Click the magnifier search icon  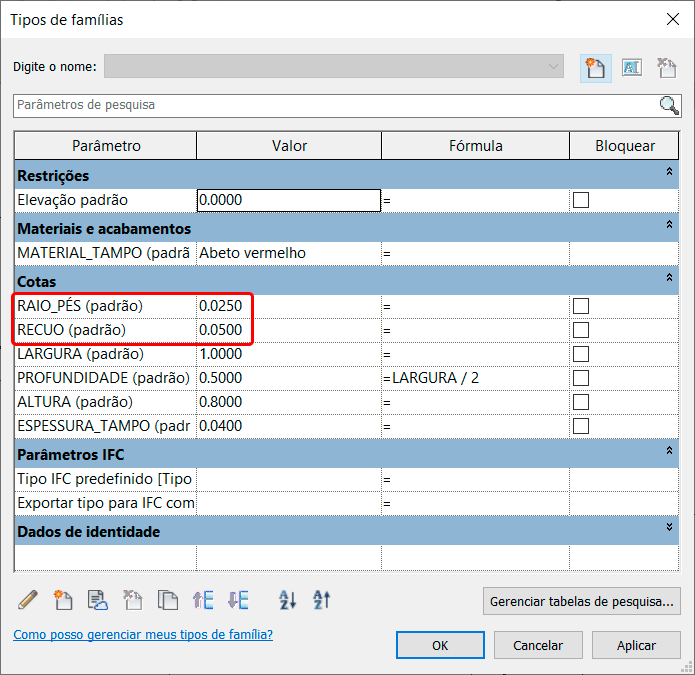669,105
